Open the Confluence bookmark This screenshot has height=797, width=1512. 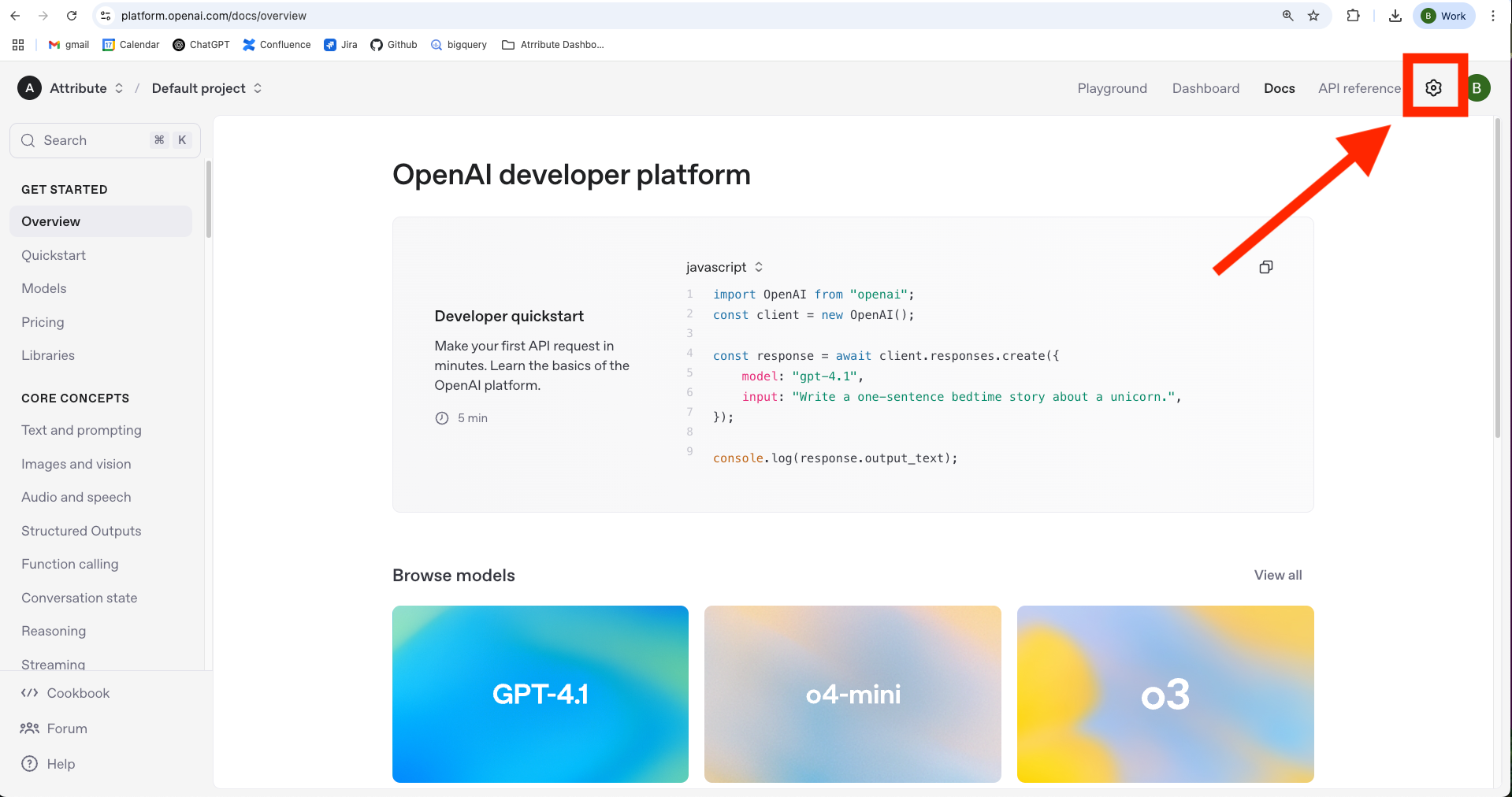coord(277,45)
